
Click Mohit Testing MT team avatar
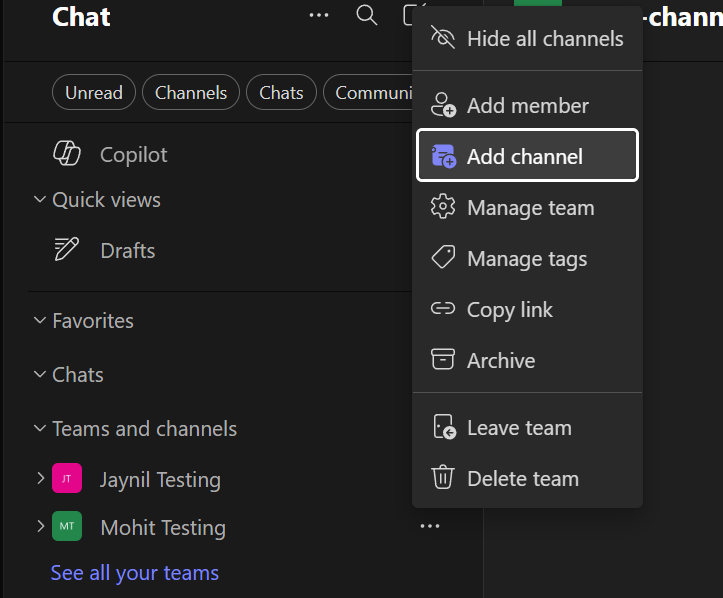(67, 526)
